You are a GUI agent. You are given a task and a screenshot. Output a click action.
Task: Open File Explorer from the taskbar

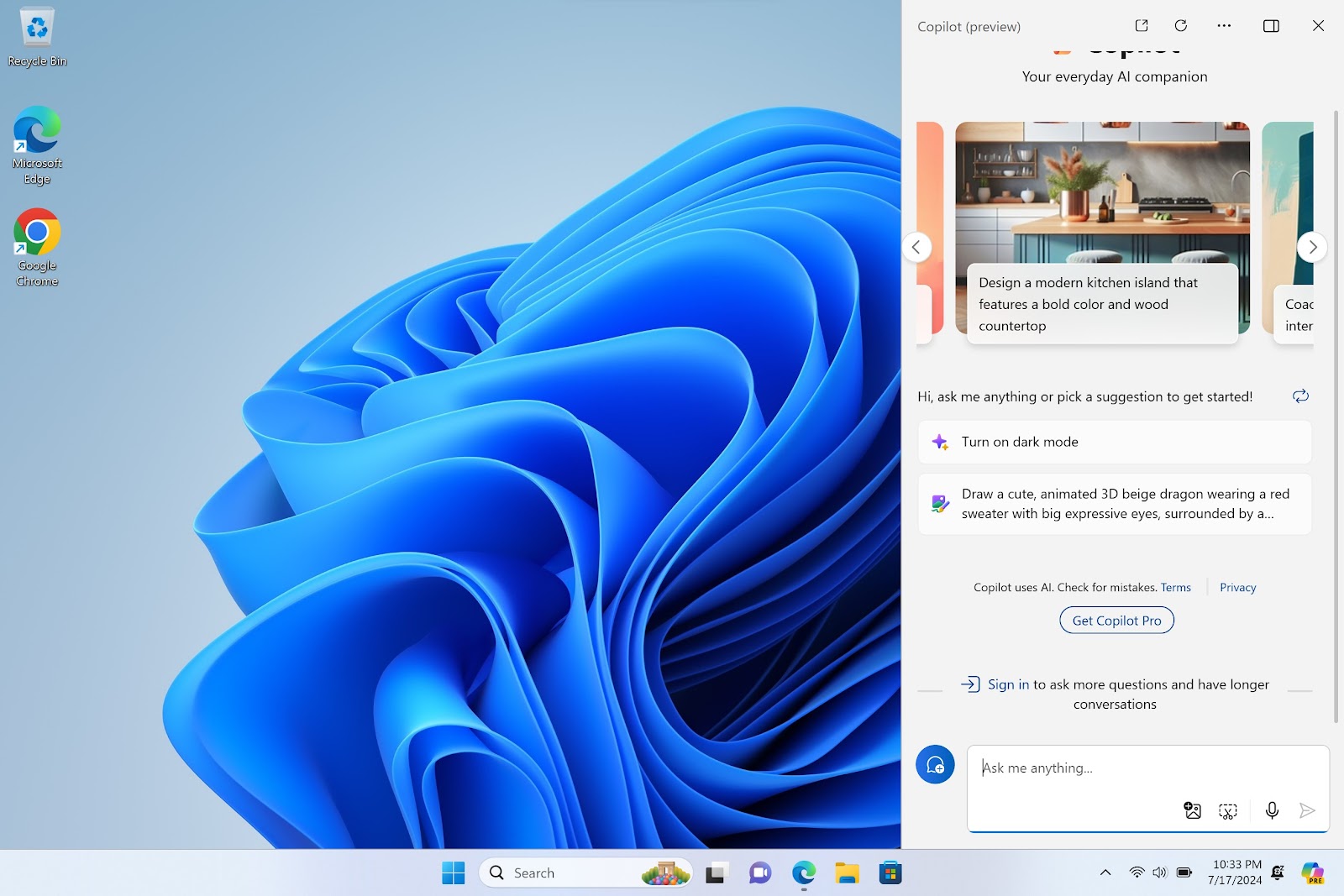point(847,873)
